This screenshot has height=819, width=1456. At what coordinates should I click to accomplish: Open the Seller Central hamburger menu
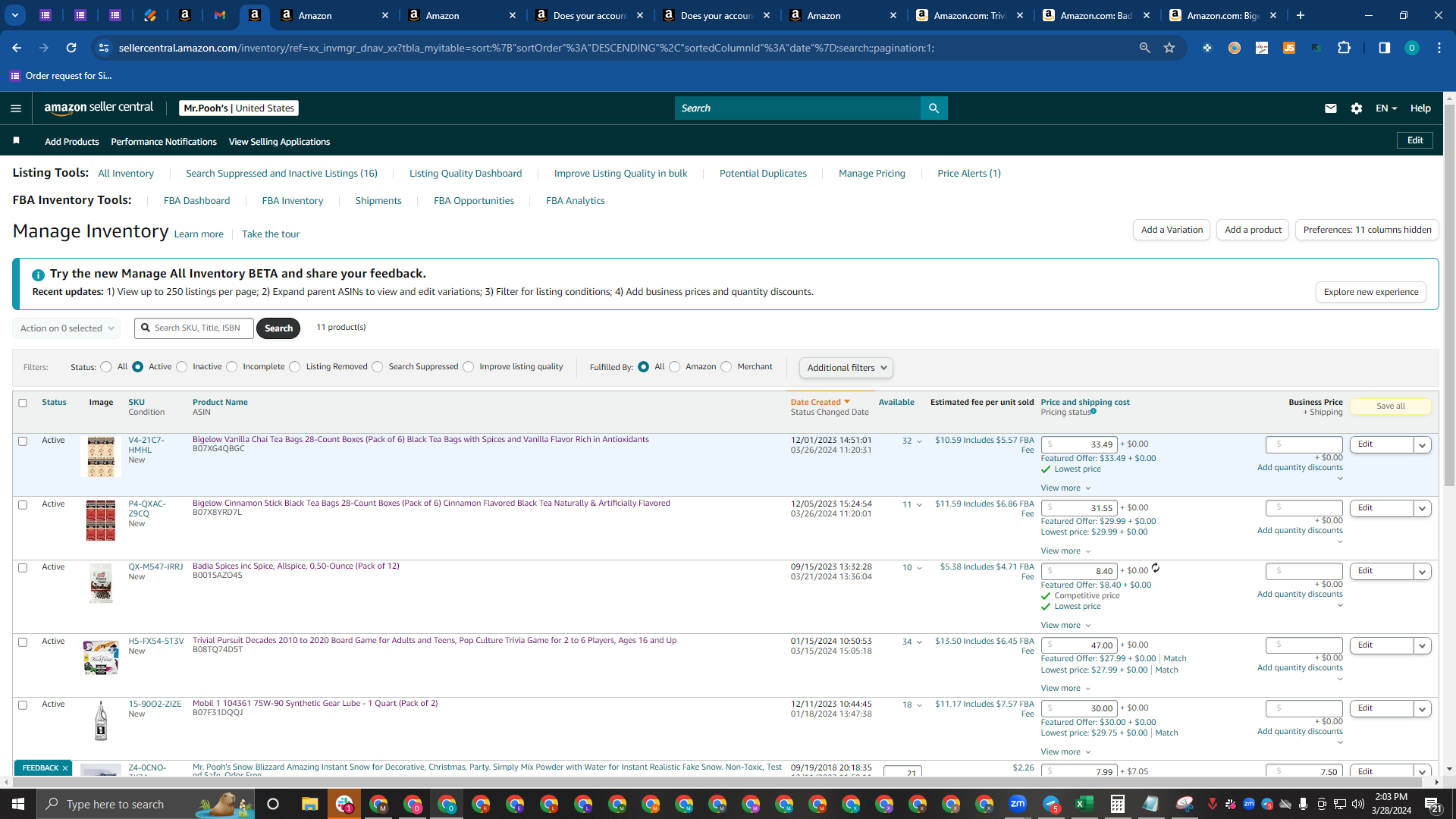[16, 108]
